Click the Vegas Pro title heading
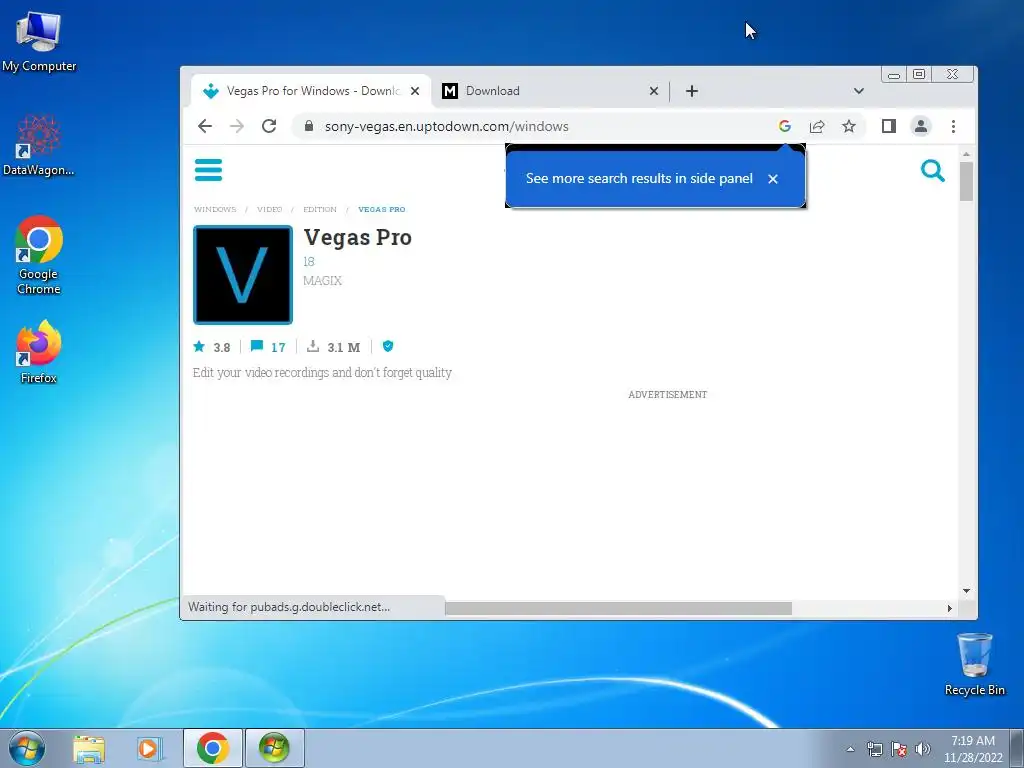1024x768 pixels. point(358,237)
